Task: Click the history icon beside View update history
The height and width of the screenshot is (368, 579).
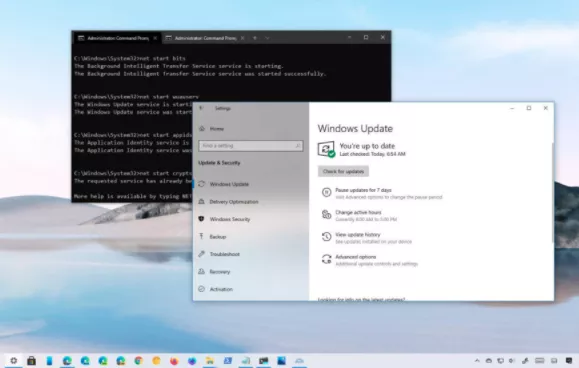Action: pos(326,237)
